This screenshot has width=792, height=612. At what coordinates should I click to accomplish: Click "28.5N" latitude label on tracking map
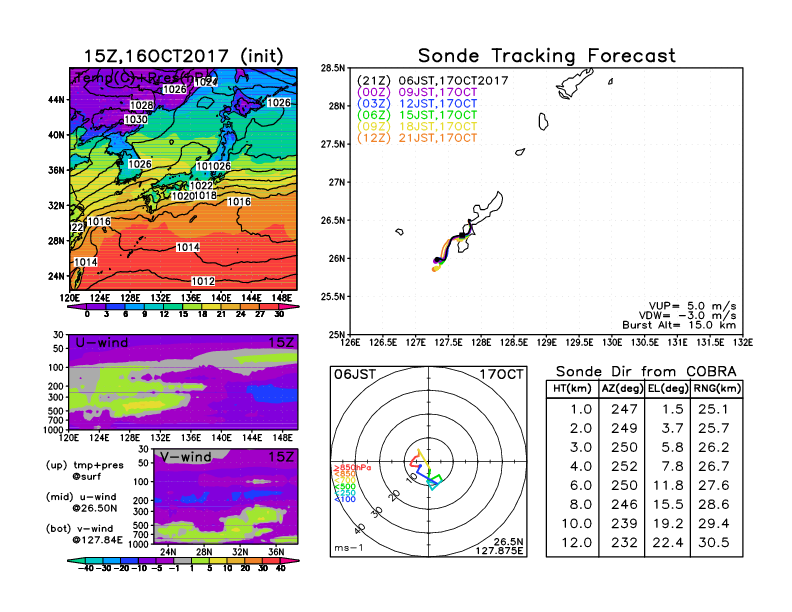[333, 68]
